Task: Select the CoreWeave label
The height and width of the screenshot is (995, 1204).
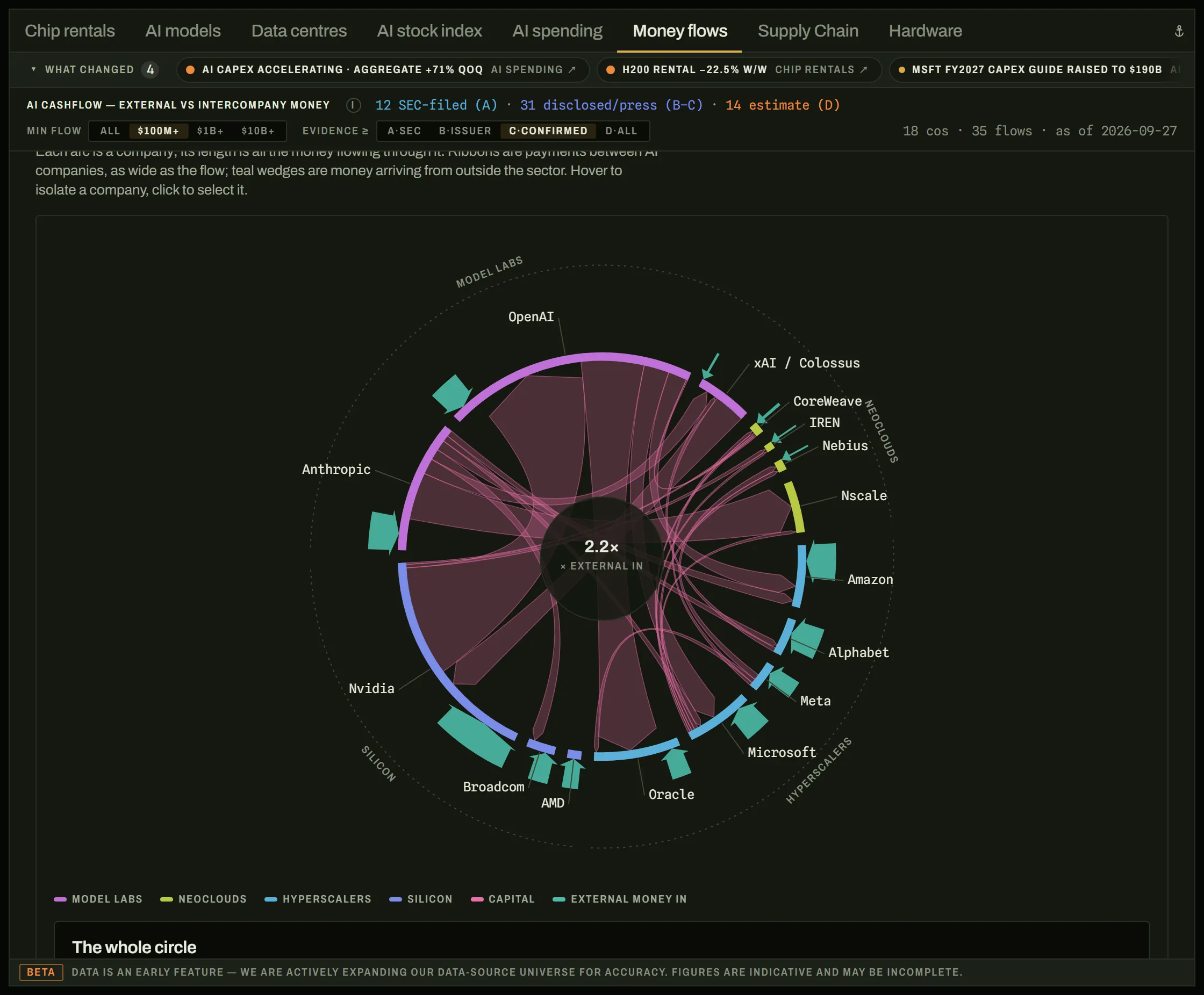Action: [x=827, y=401]
